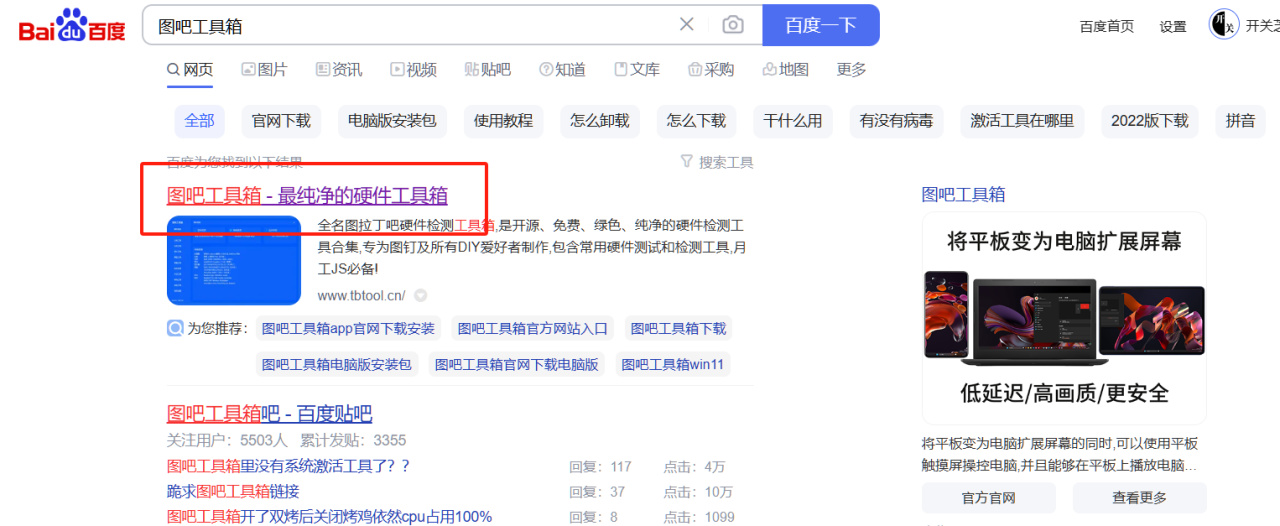The width and height of the screenshot is (1280, 526).
Task: Open suggestion 图吧工具箱下载
Action: 678,328
